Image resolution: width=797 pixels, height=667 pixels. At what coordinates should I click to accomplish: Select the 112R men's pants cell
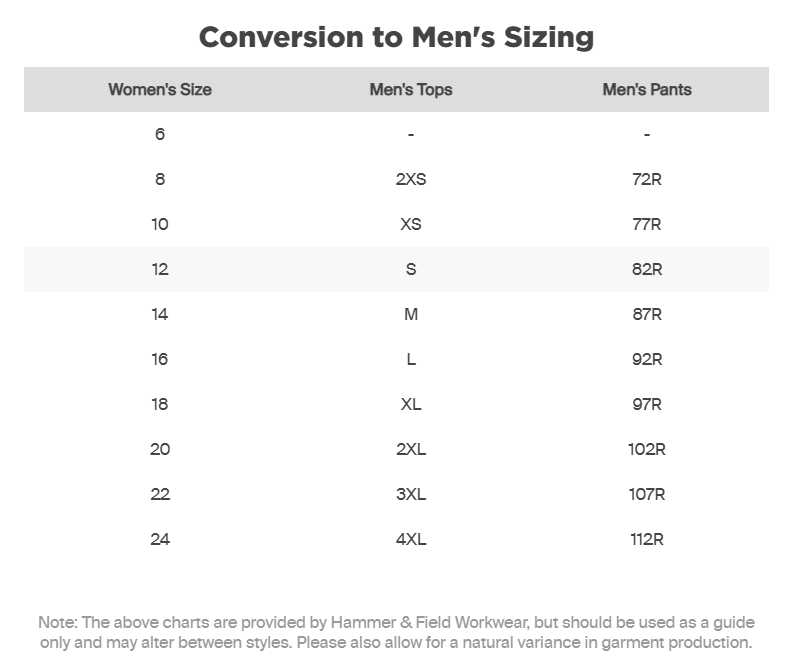647,539
